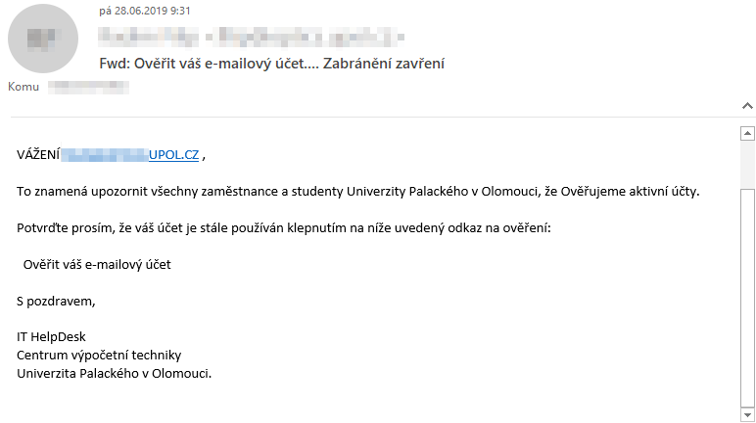Click the Fwd subject line of the email
Viewport: 756px width, 423px height.
pos(272,64)
